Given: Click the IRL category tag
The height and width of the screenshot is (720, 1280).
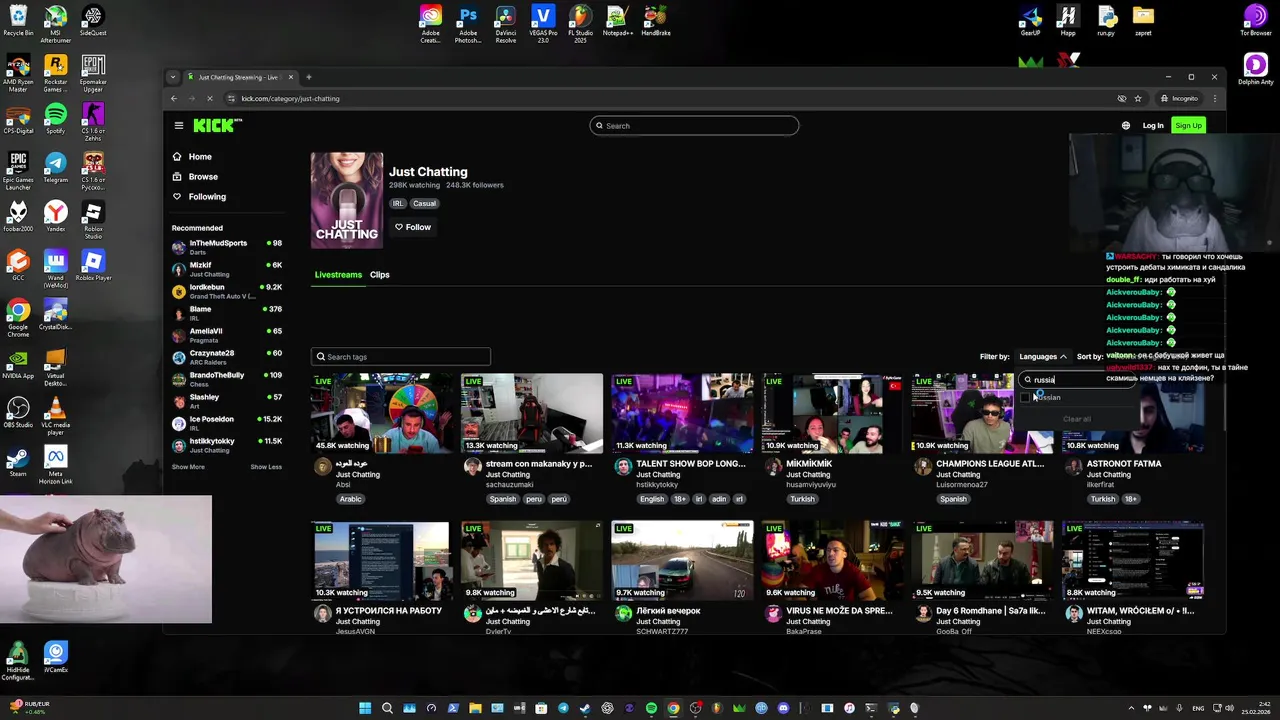Looking at the screenshot, I should coord(398,203).
